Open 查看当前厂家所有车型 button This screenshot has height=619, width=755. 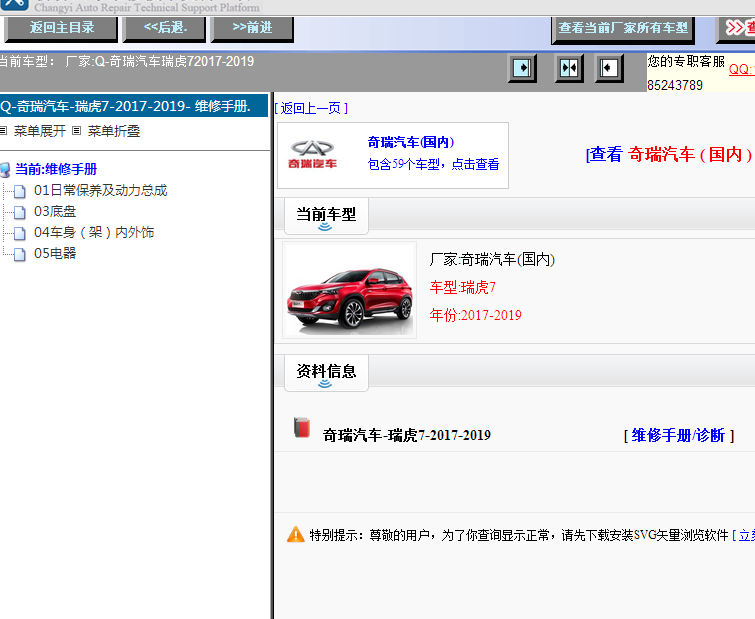[623, 29]
